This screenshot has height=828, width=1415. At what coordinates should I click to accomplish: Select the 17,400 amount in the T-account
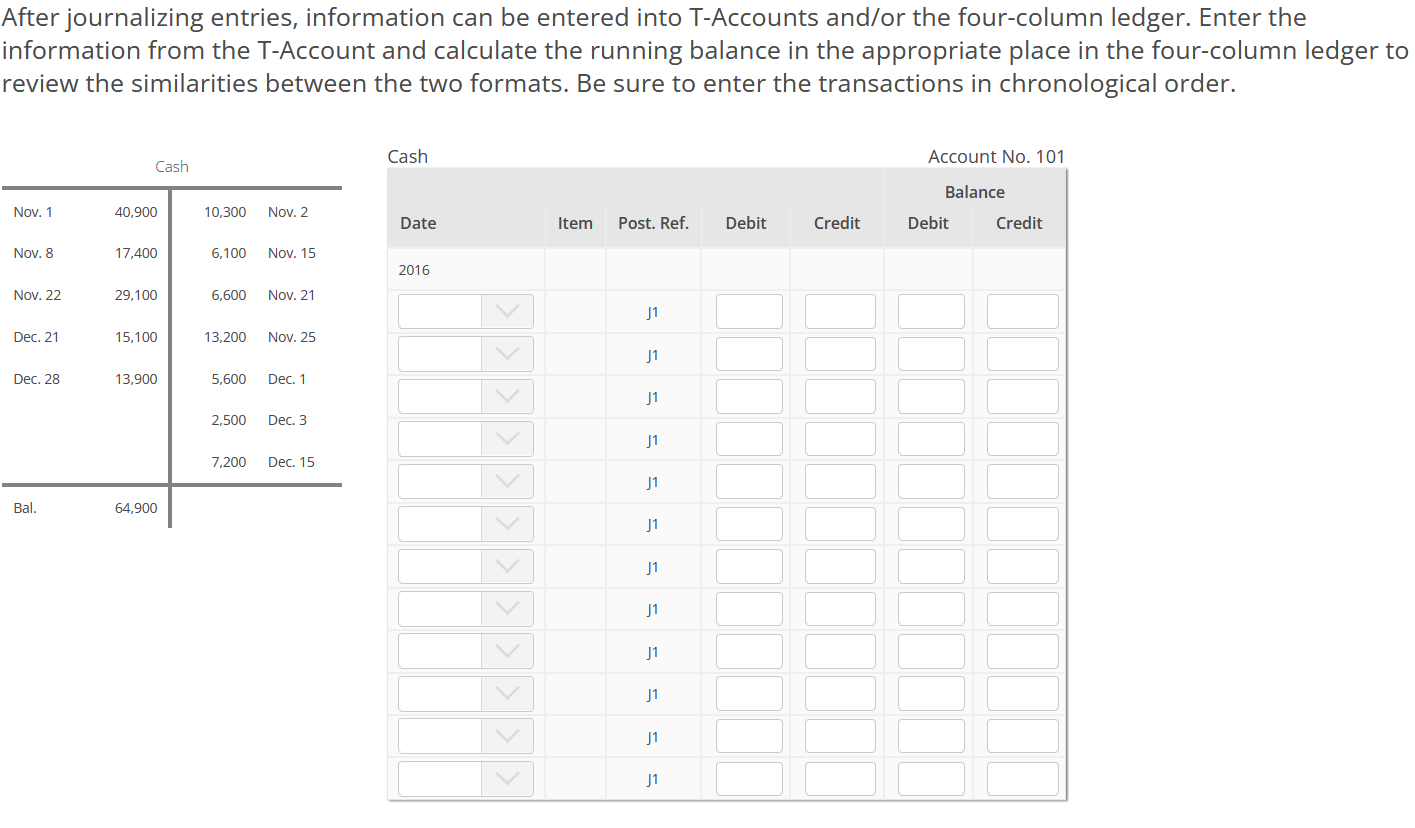[136, 253]
